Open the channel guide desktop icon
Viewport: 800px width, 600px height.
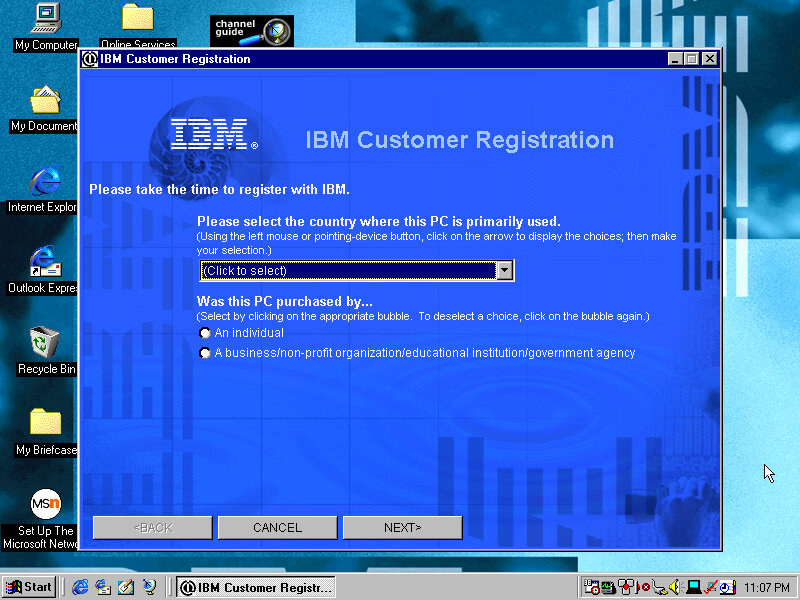click(251, 31)
